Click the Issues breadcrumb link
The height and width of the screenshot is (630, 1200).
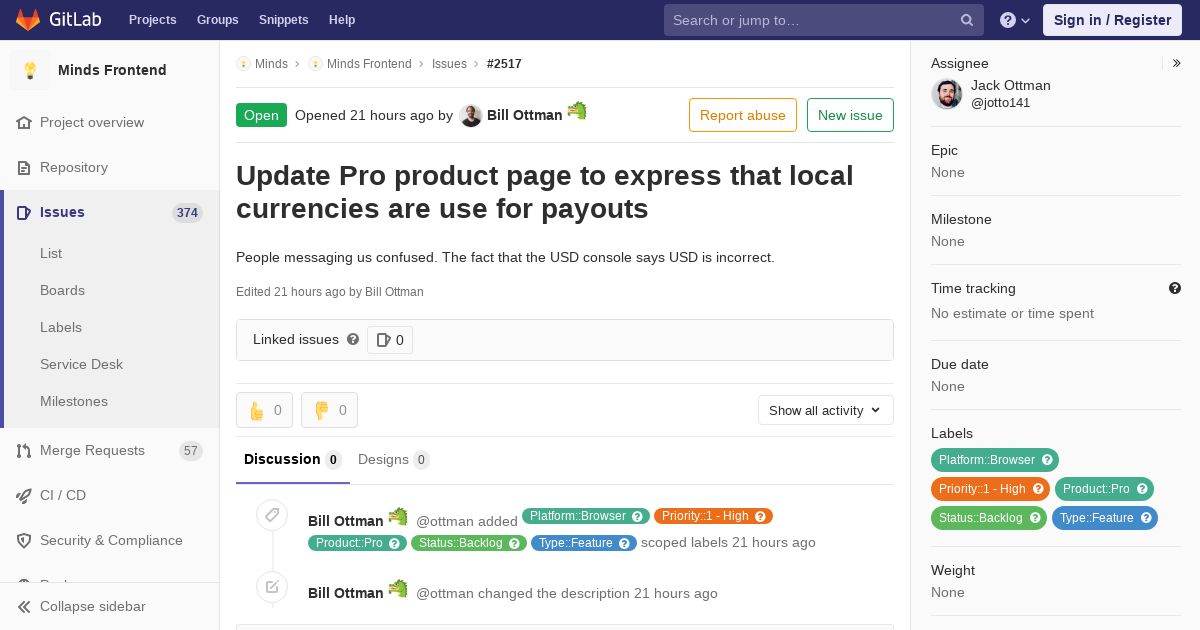(449, 63)
